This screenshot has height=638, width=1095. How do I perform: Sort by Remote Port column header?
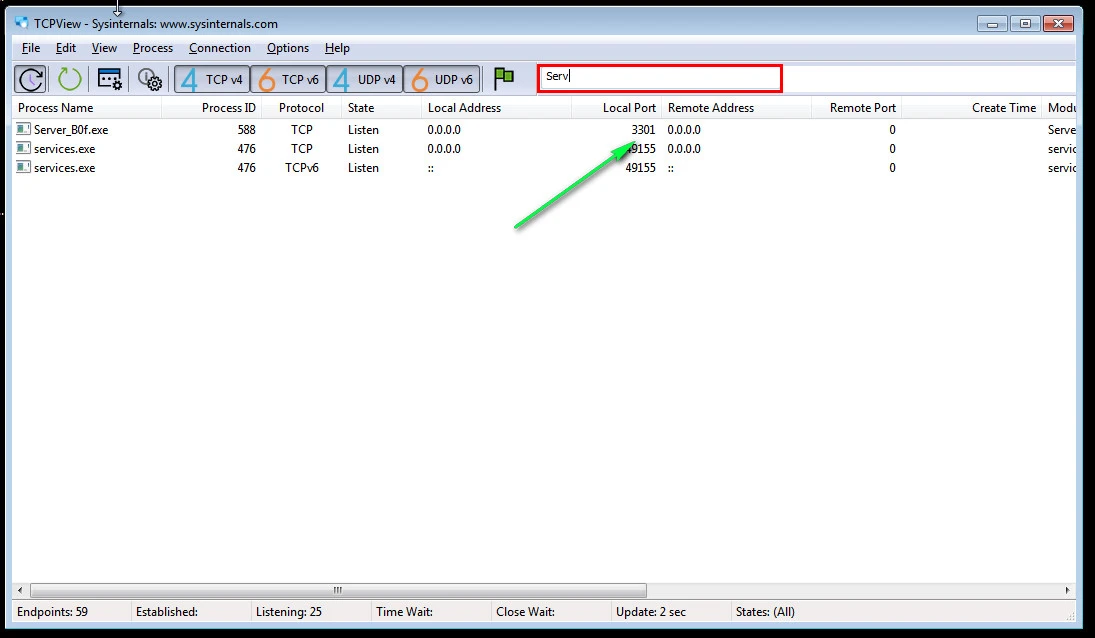click(856, 108)
